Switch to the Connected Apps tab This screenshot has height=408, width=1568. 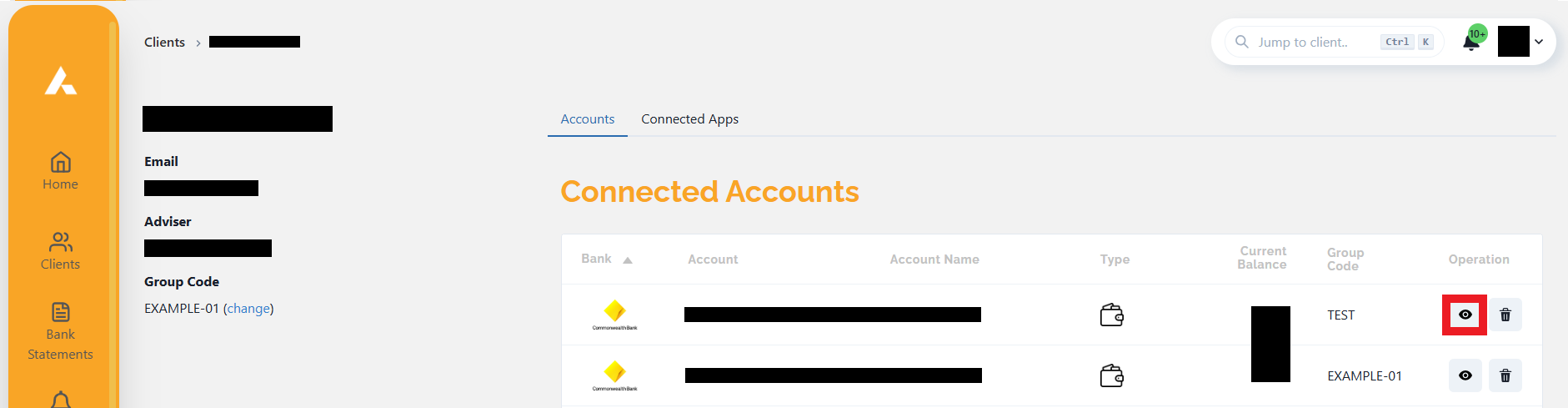coord(689,119)
